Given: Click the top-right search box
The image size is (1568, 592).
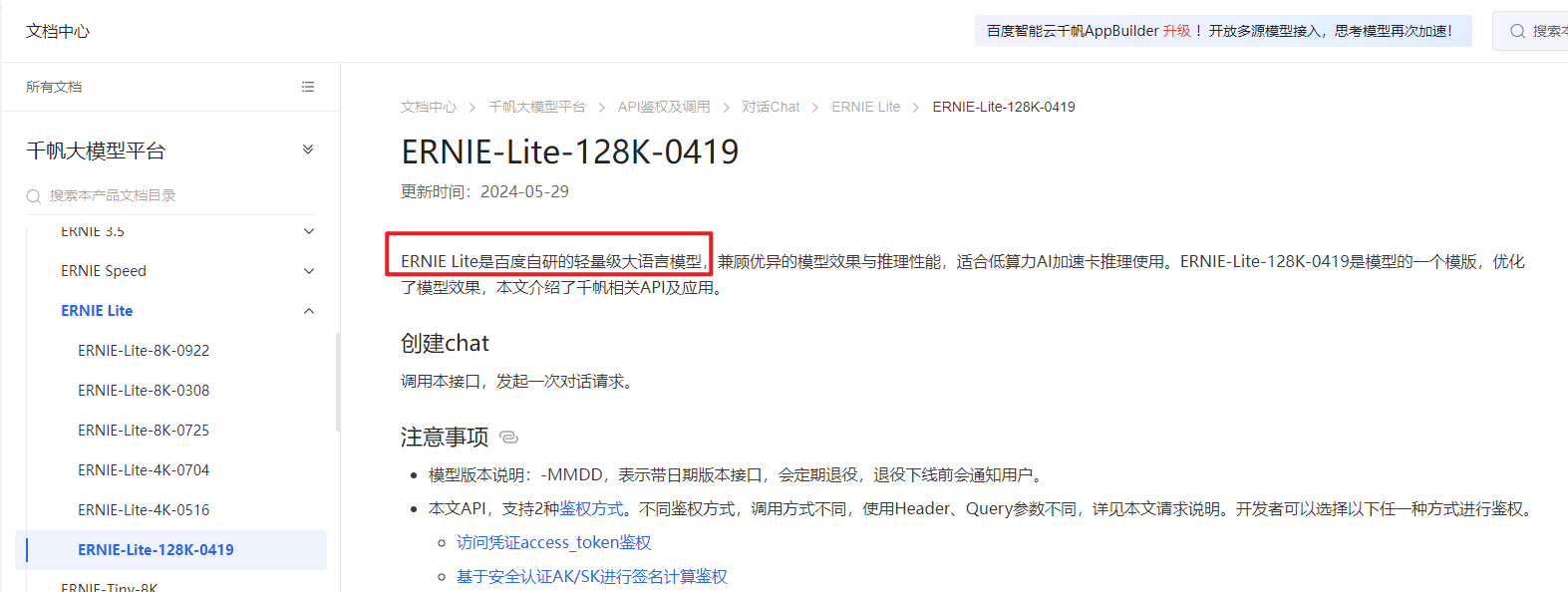Looking at the screenshot, I should tap(1530, 31).
